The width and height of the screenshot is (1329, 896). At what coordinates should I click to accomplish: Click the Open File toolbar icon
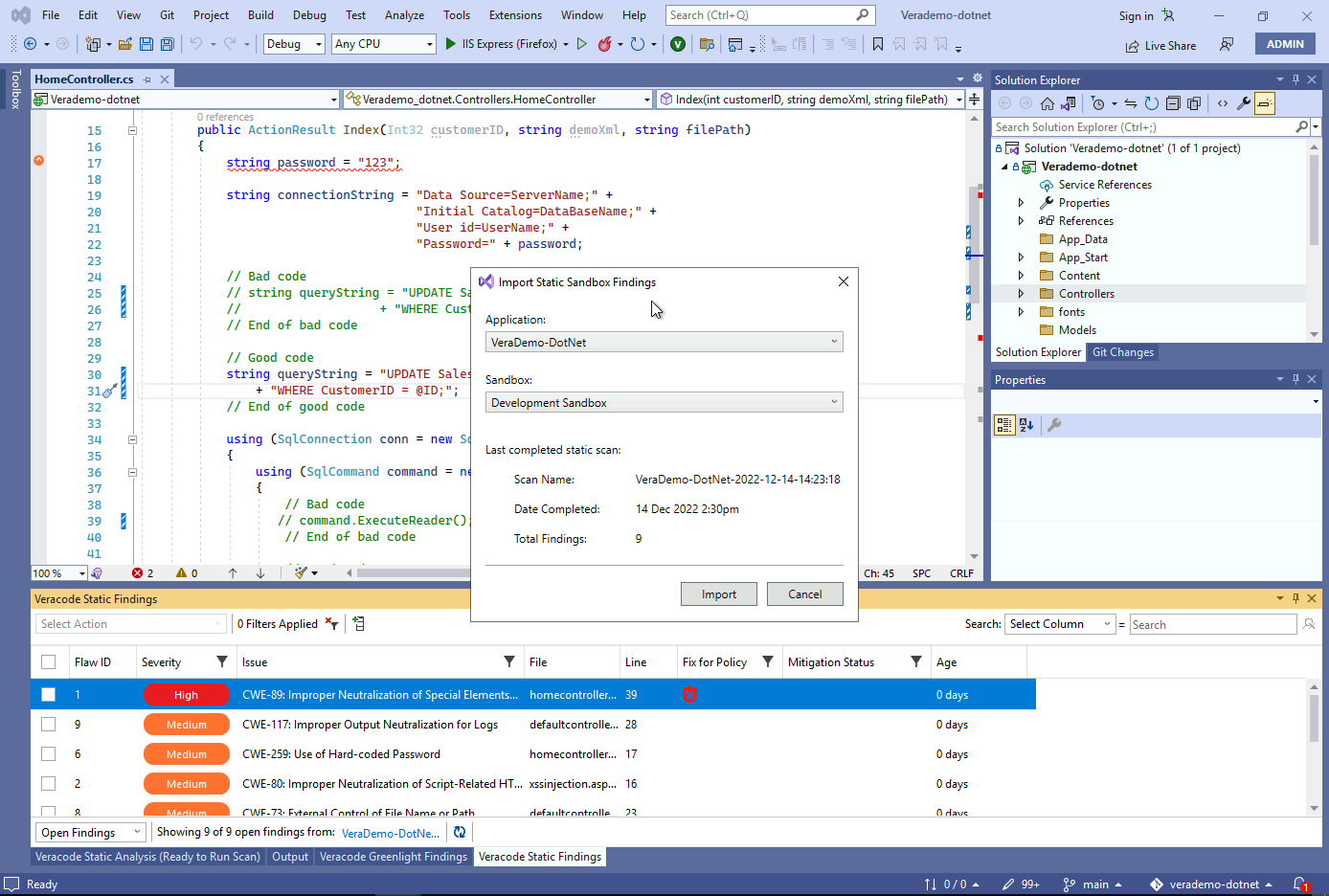point(125,44)
